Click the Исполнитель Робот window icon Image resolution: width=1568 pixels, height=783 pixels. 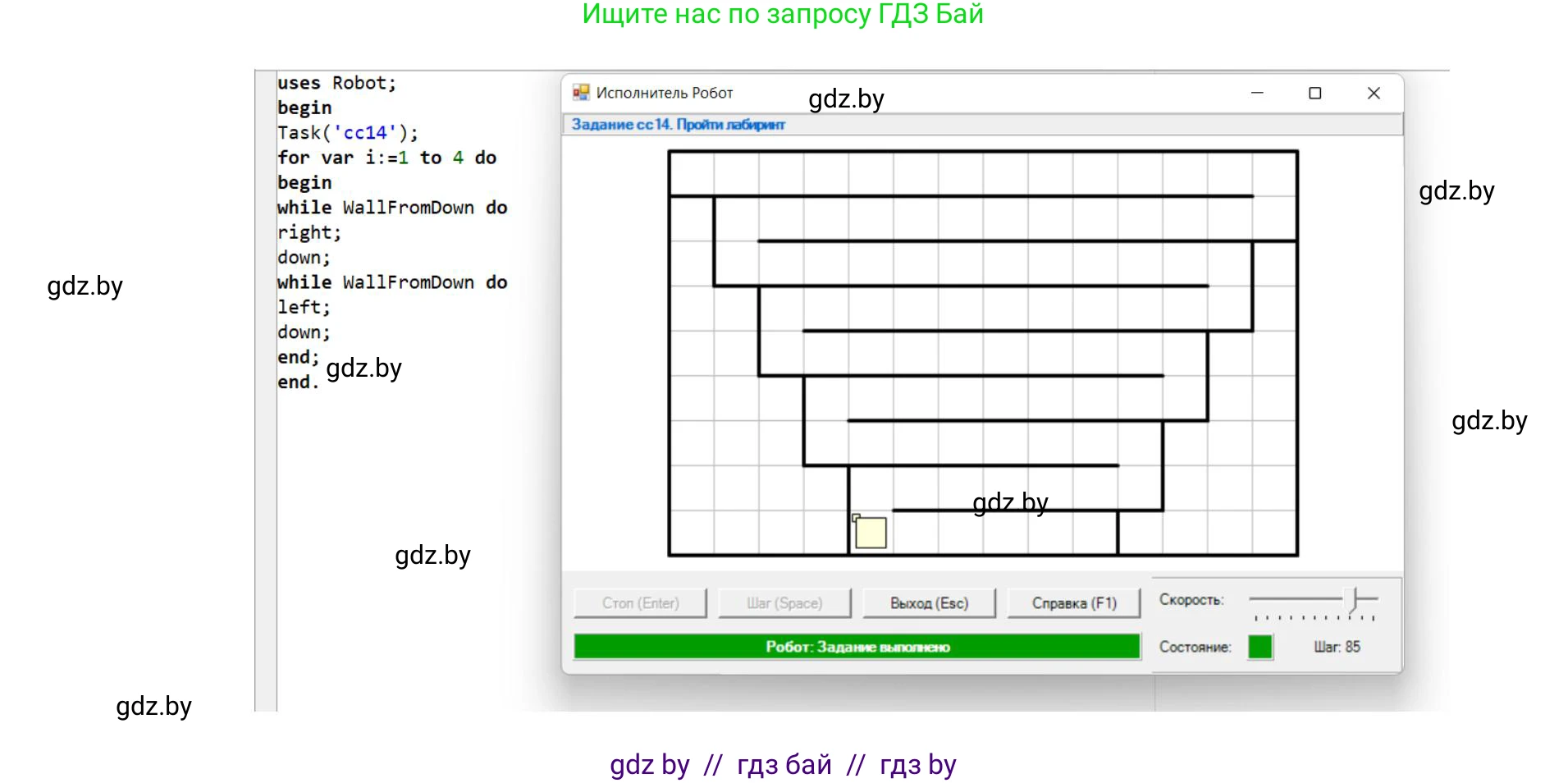581,93
